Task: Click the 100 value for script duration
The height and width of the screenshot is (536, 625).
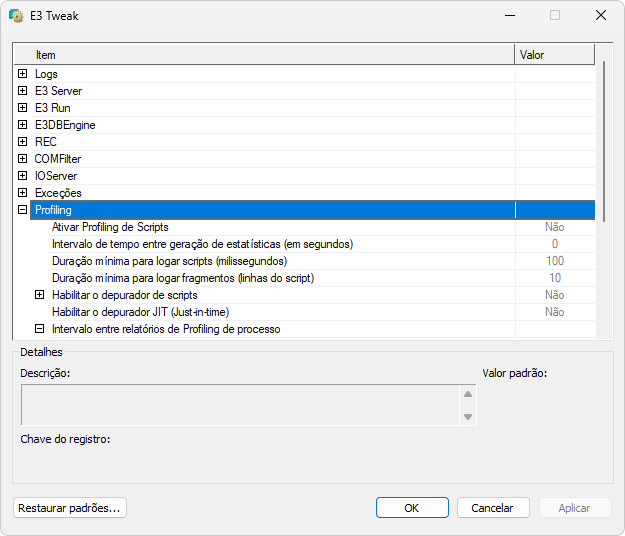Action: [x=555, y=261]
